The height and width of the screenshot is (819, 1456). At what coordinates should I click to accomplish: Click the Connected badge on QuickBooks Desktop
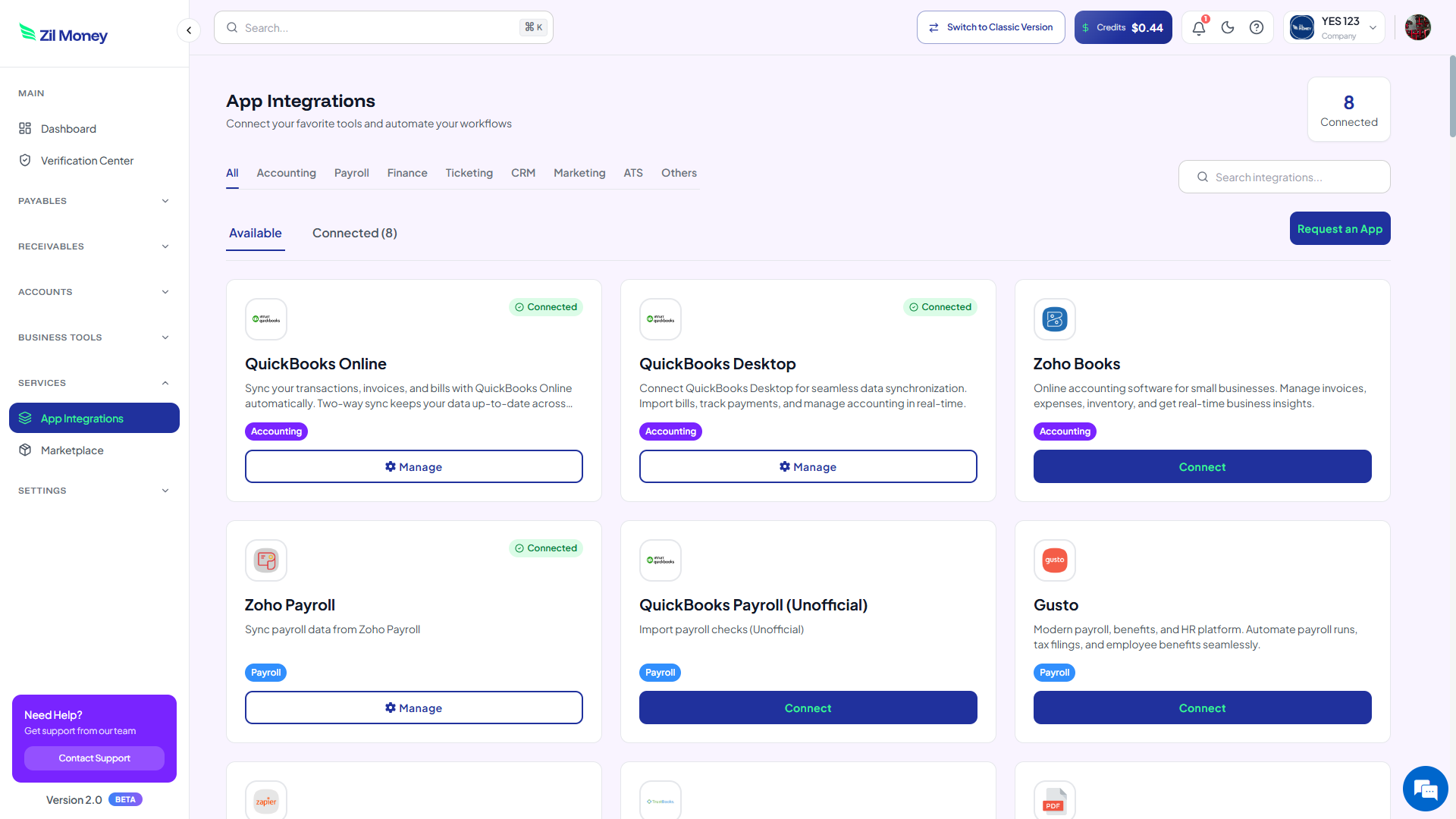tap(940, 307)
